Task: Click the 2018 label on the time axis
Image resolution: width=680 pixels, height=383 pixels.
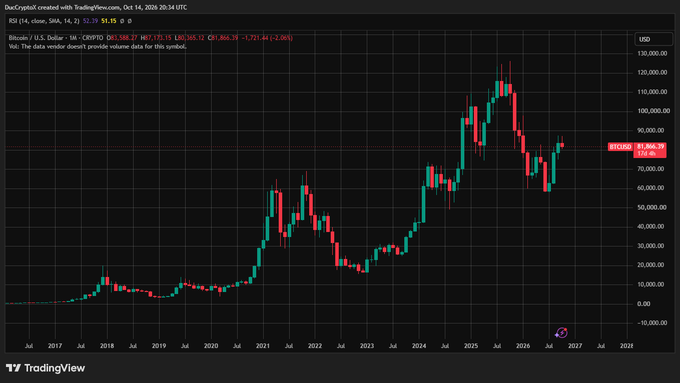Action: point(107,346)
